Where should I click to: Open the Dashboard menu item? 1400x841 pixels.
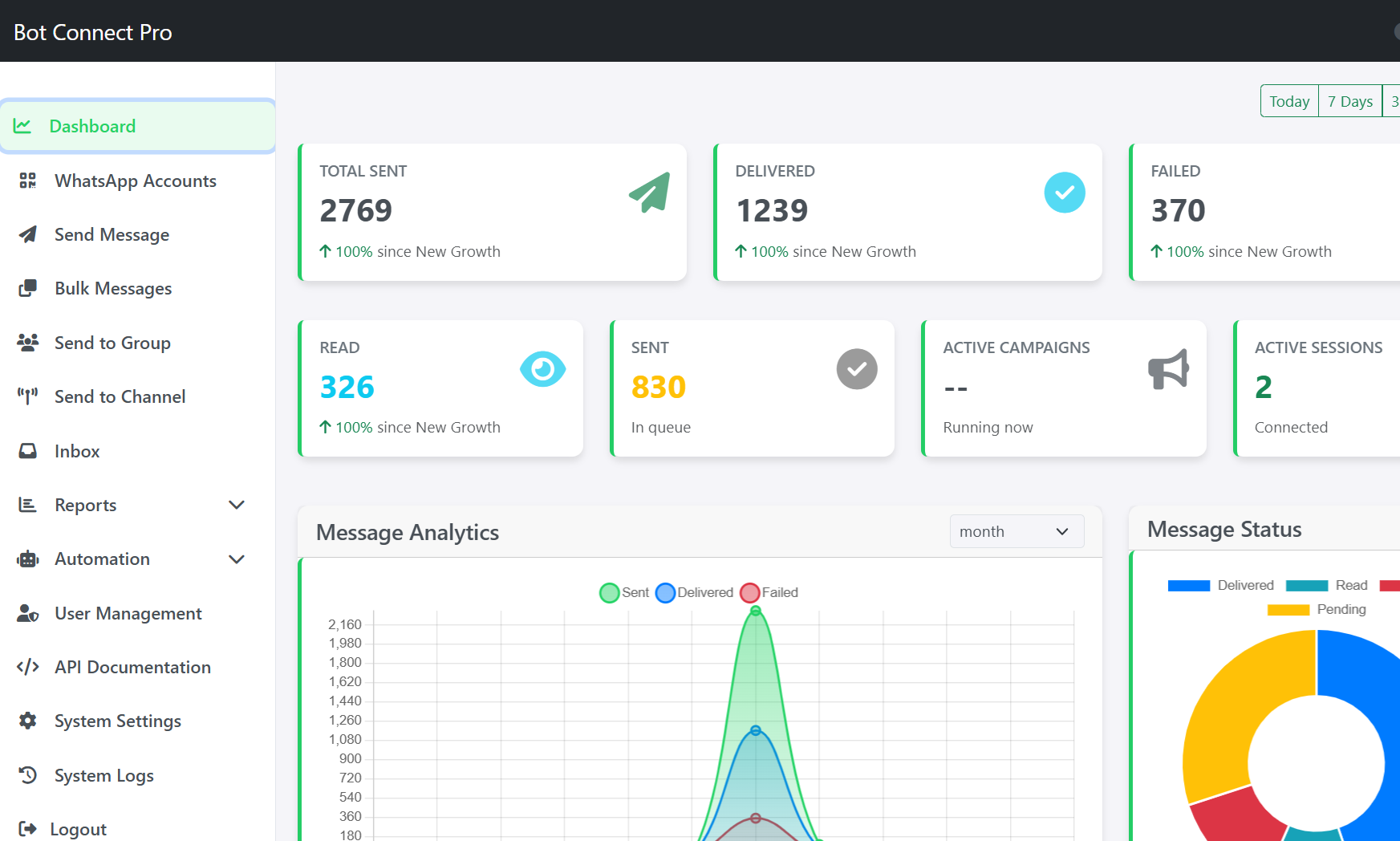[138, 126]
